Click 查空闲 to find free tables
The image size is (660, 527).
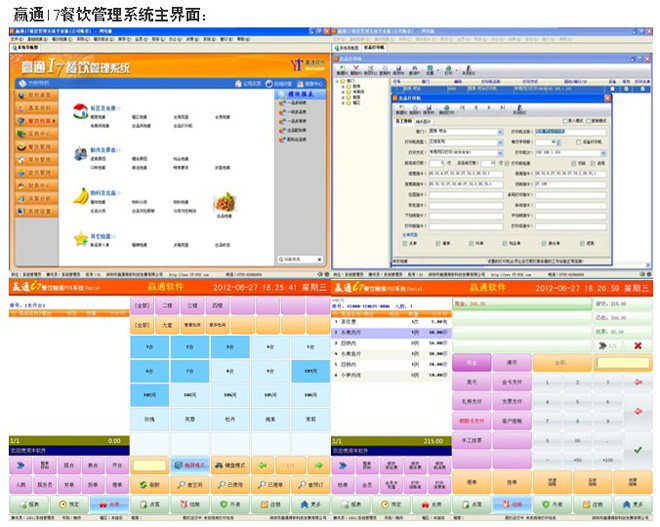pos(190,485)
